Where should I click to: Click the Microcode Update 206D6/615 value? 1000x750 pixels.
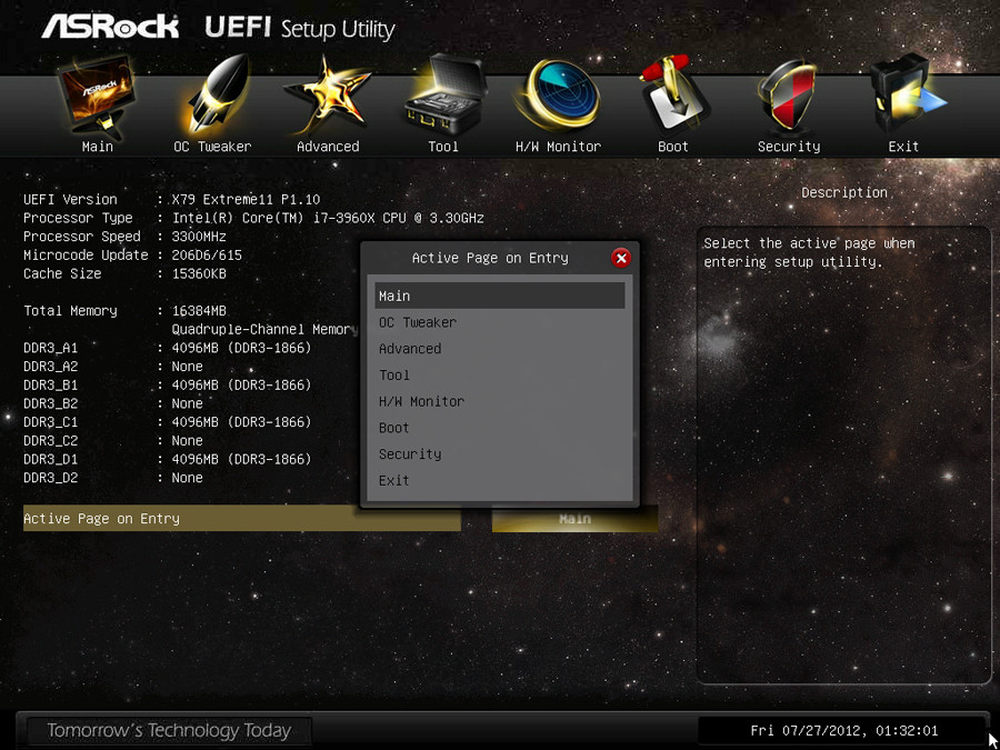point(207,255)
